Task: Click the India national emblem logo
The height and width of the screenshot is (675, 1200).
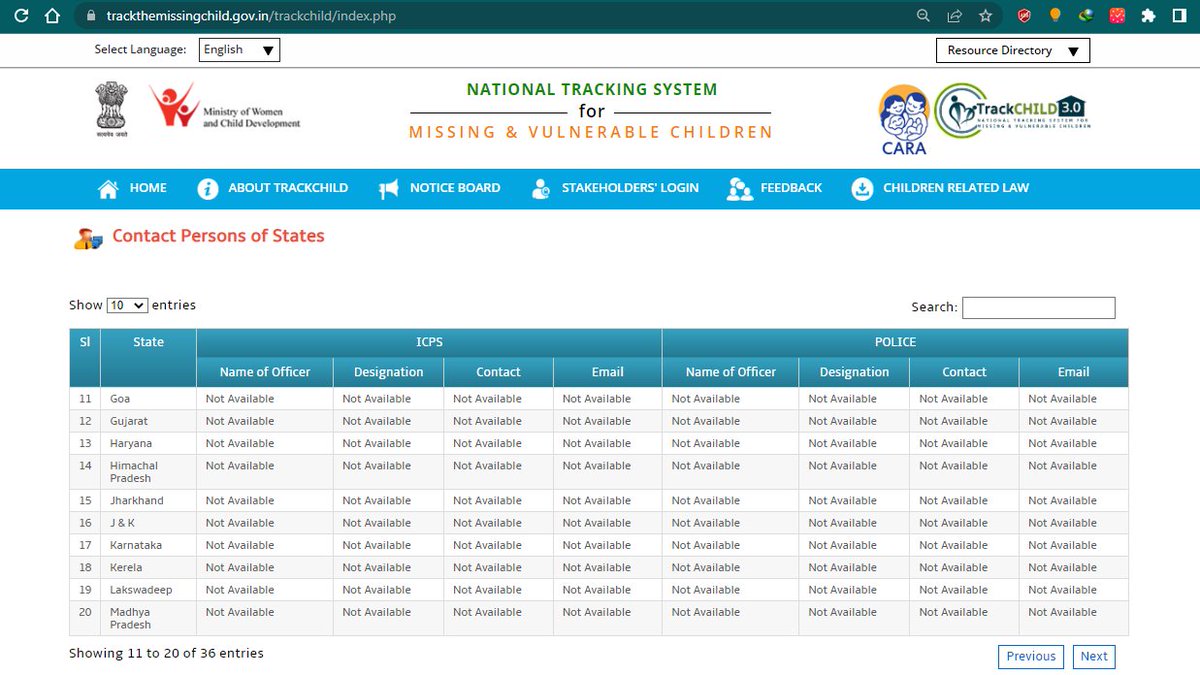Action: [x=113, y=109]
